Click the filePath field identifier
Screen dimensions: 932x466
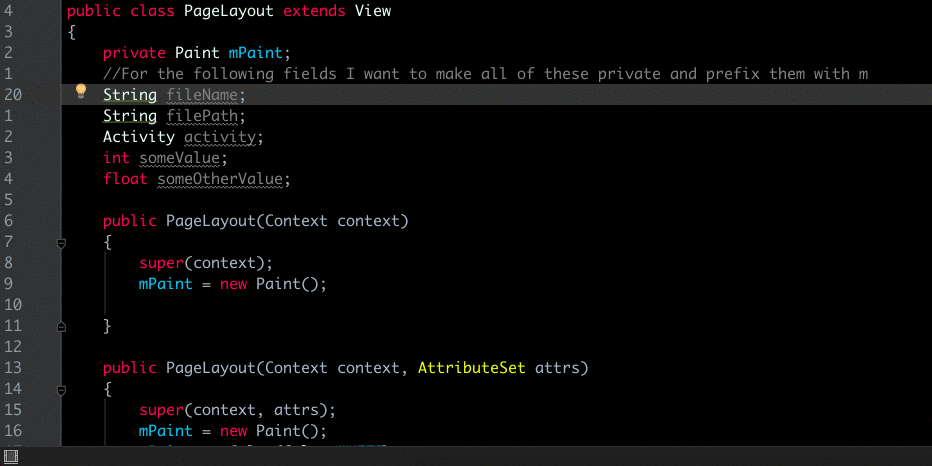(x=202, y=116)
